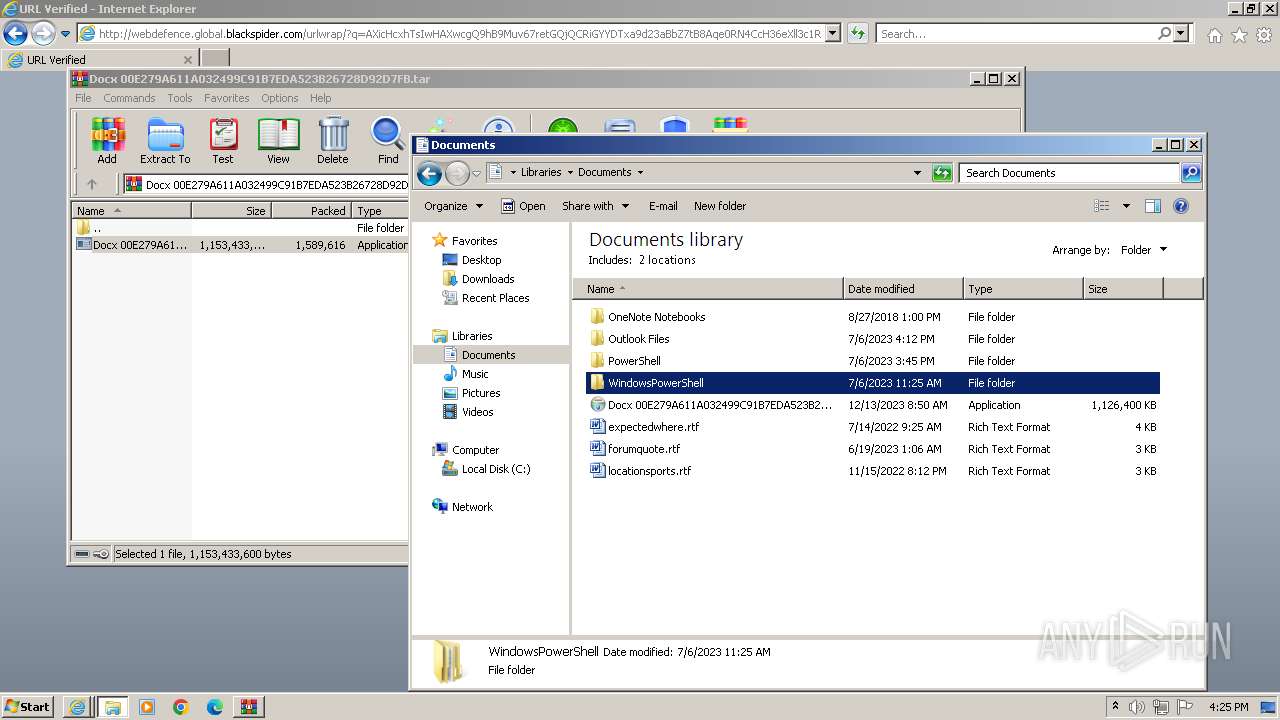Open Help menu in WinRAR
This screenshot has height=720, width=1280.
[x=320, y=98]
